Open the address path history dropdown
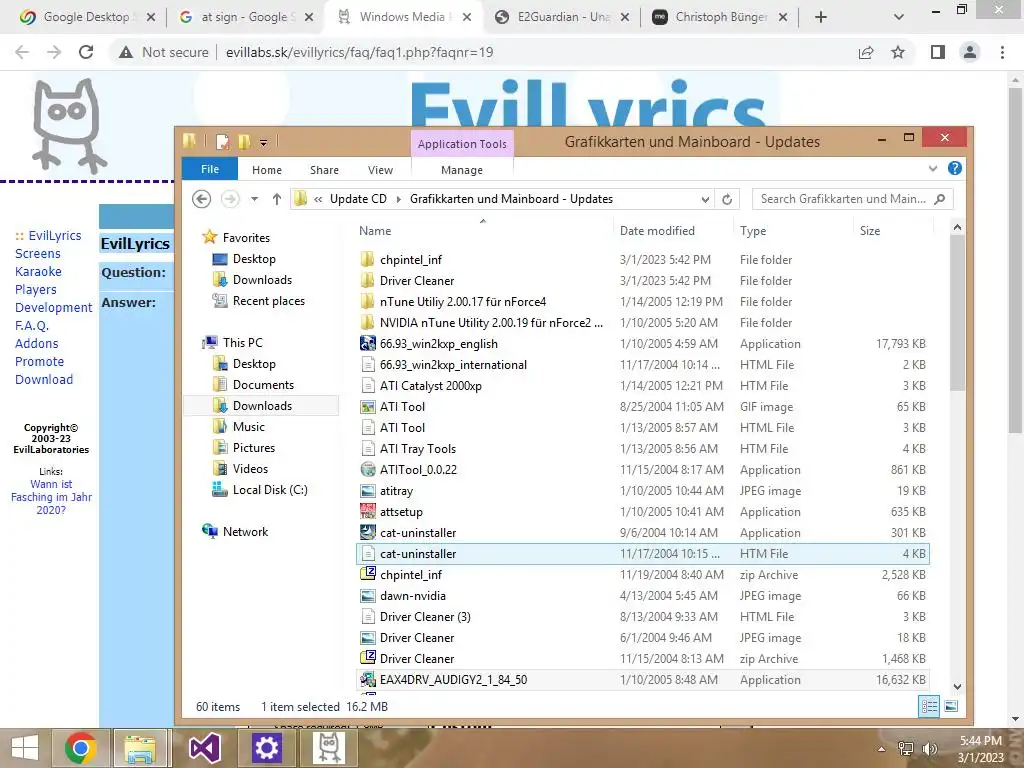Screen dimensions: 1024x768 pyautogui.click(x=705, y=199)
